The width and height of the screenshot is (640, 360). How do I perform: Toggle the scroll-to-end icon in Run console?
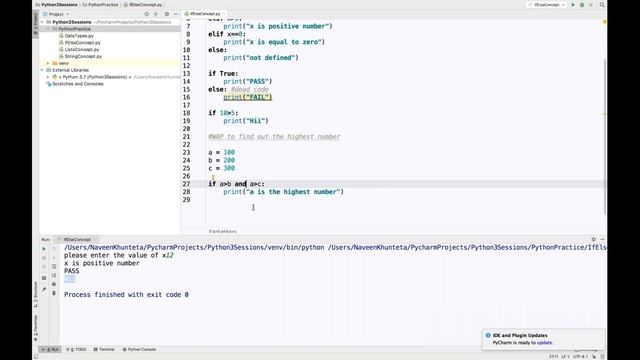click(54, 276)
